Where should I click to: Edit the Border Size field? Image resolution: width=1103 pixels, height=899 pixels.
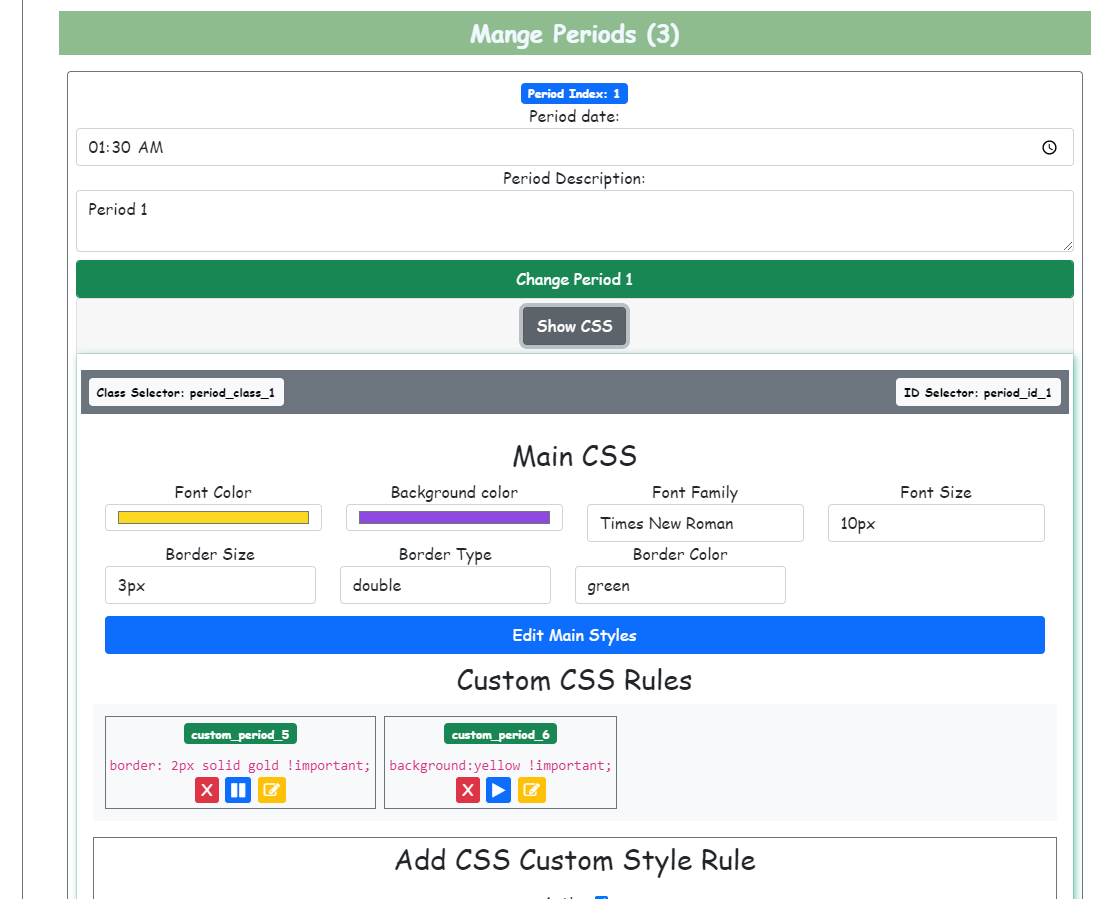click(x=210, y=585)
